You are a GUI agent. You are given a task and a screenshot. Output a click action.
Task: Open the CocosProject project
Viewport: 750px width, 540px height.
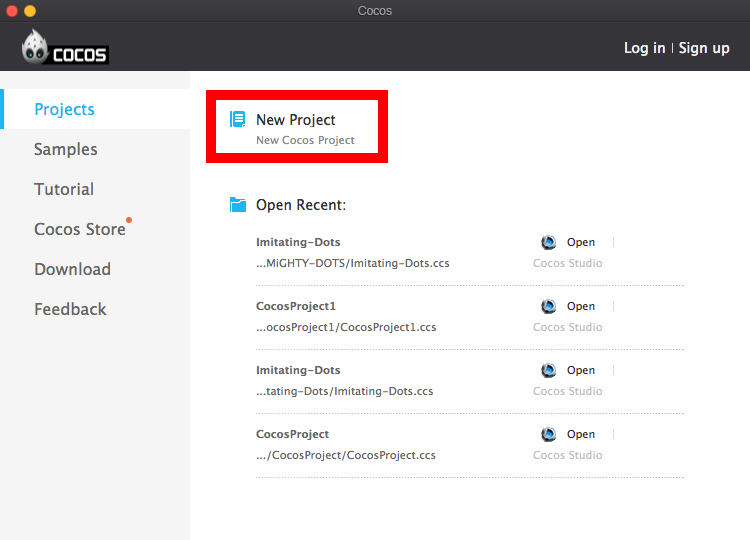(x=581, y=434)
